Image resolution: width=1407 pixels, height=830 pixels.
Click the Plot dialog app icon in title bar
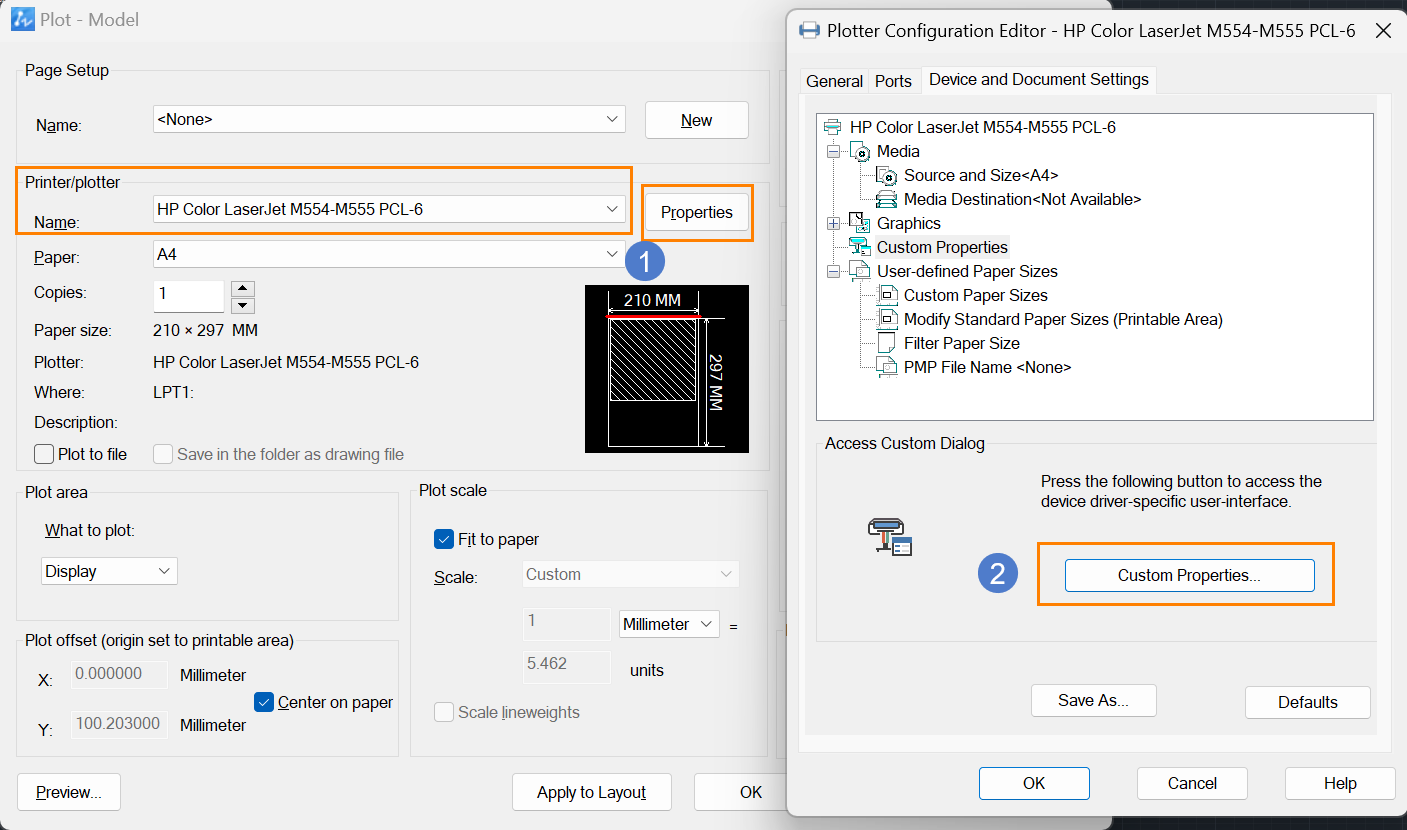tap(23, 19)
